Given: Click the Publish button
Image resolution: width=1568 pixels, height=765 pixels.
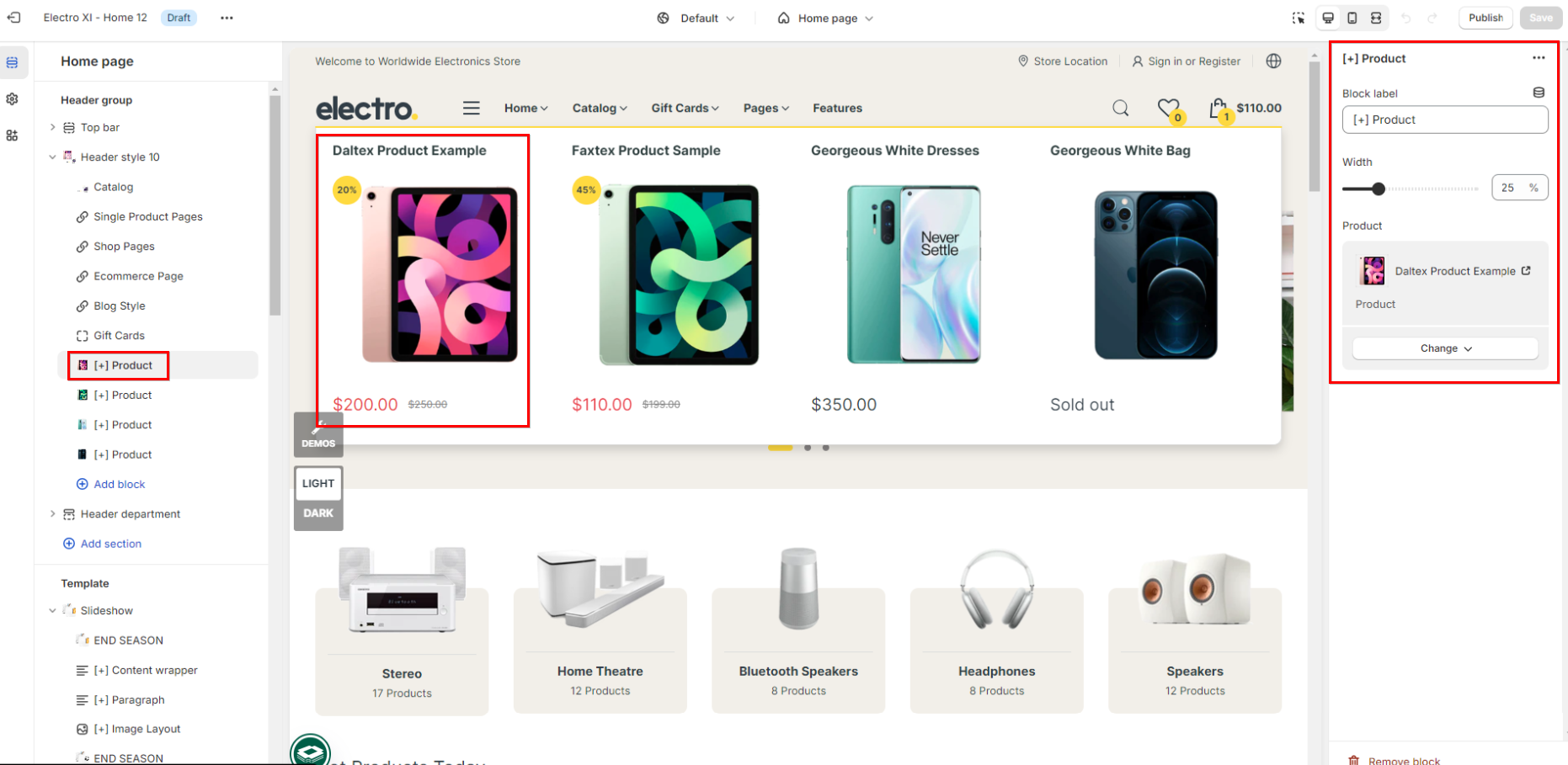Looking at the screenshot, I should (1485, 18).
